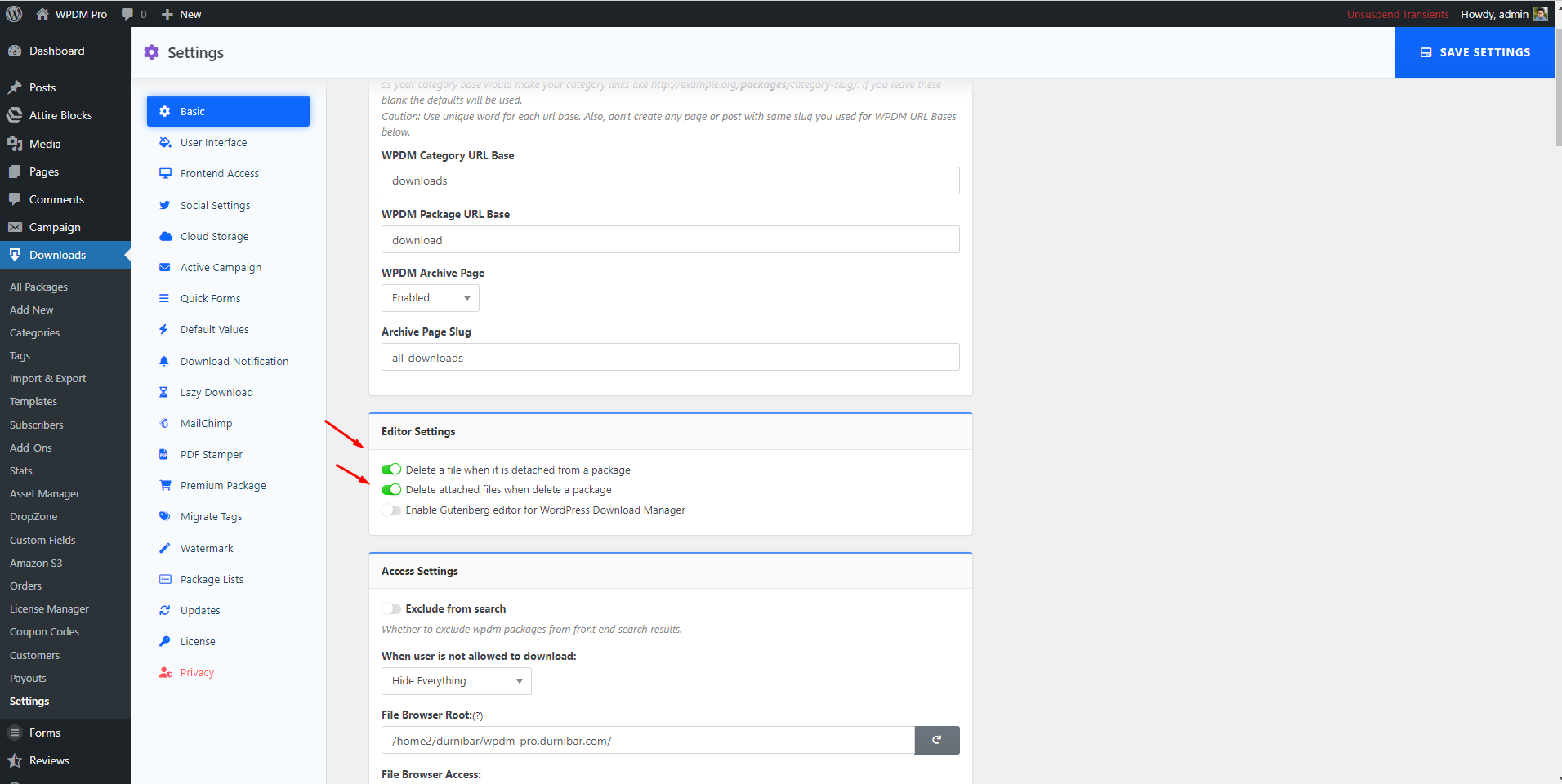Open the Quick Forms settings tab
Image resolution: width=1562 pixels, height=784 pixels.
point(228,298)
